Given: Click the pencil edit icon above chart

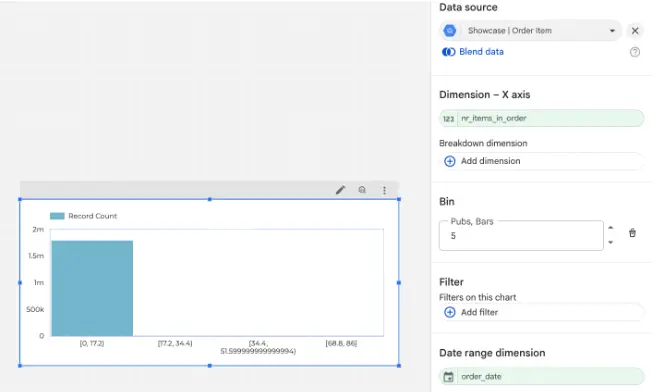Looking at the screenshot, I should (341, 190).
